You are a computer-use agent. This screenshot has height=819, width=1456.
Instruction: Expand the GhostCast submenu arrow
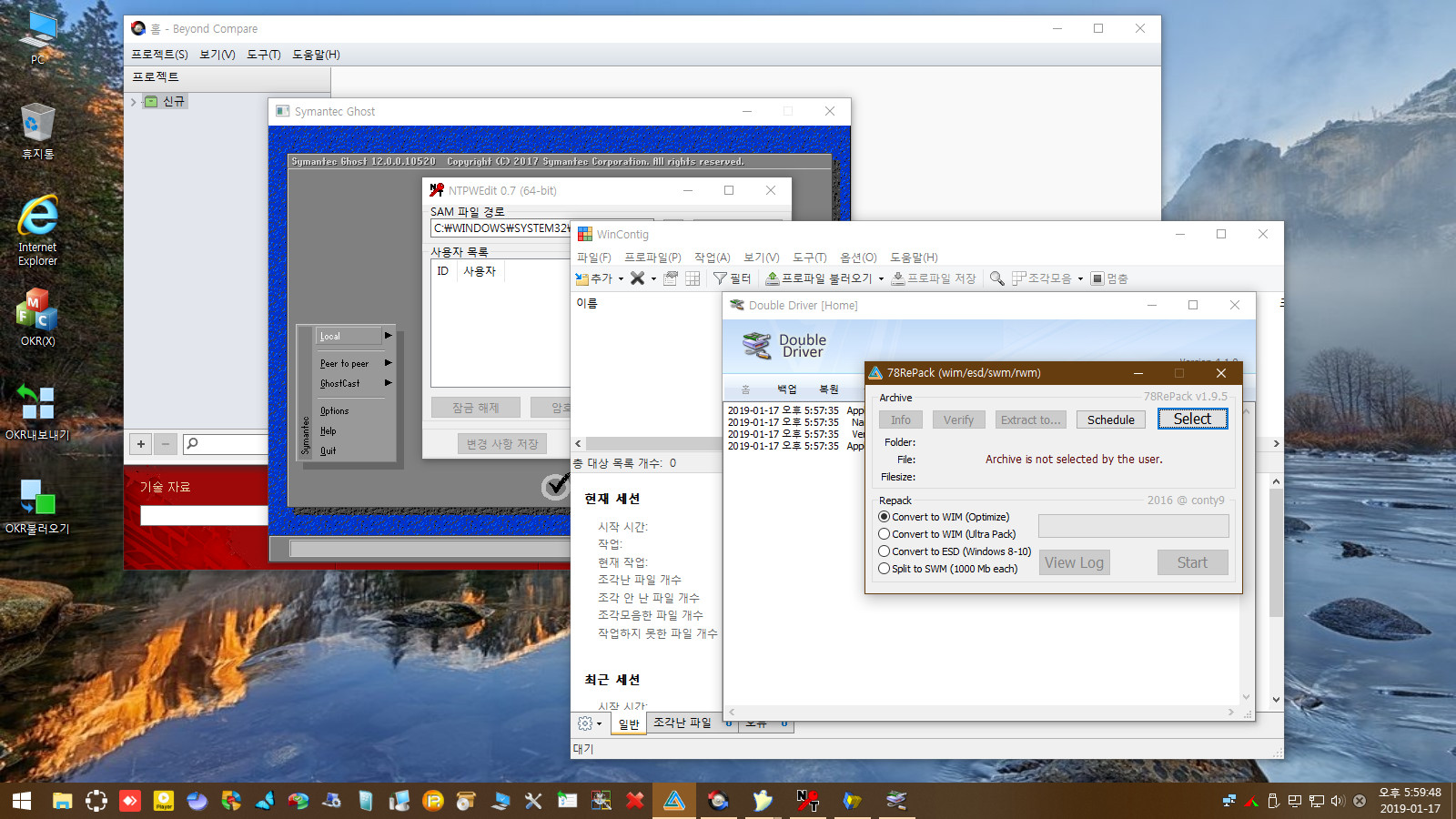(x=388, y=383)
